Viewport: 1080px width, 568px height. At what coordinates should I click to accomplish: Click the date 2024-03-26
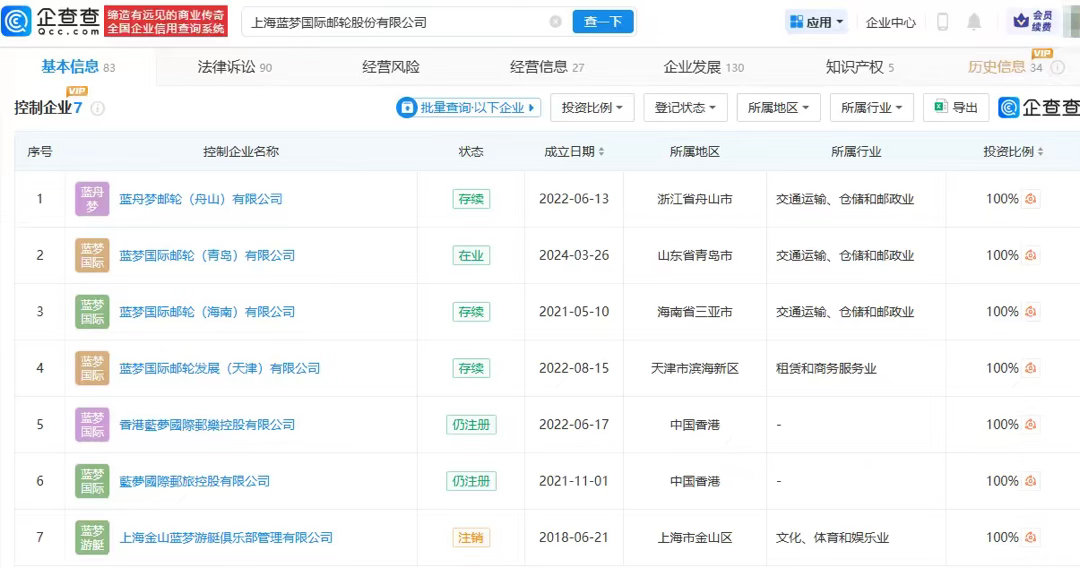[574, 255]
